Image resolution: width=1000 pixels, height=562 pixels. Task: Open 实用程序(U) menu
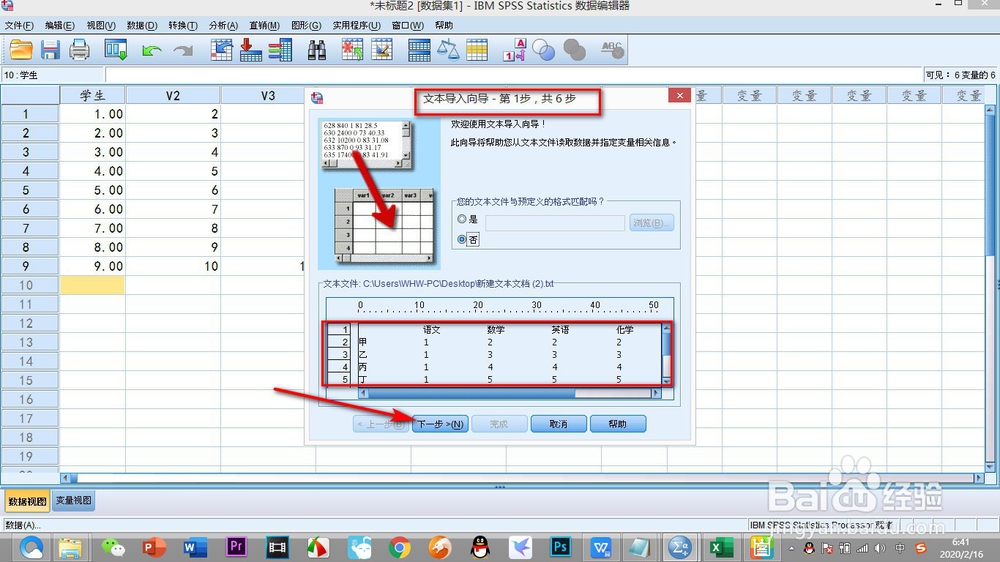[x=357, y=26]
